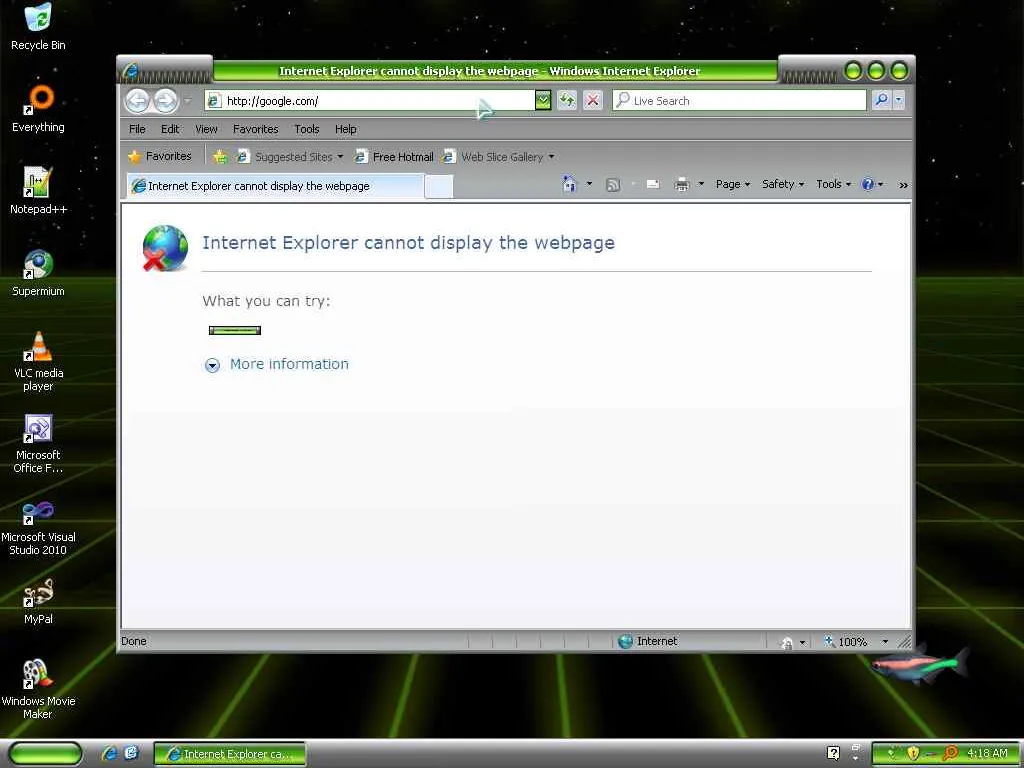Open the search provider dropdown arrow

tap(899, 101)
